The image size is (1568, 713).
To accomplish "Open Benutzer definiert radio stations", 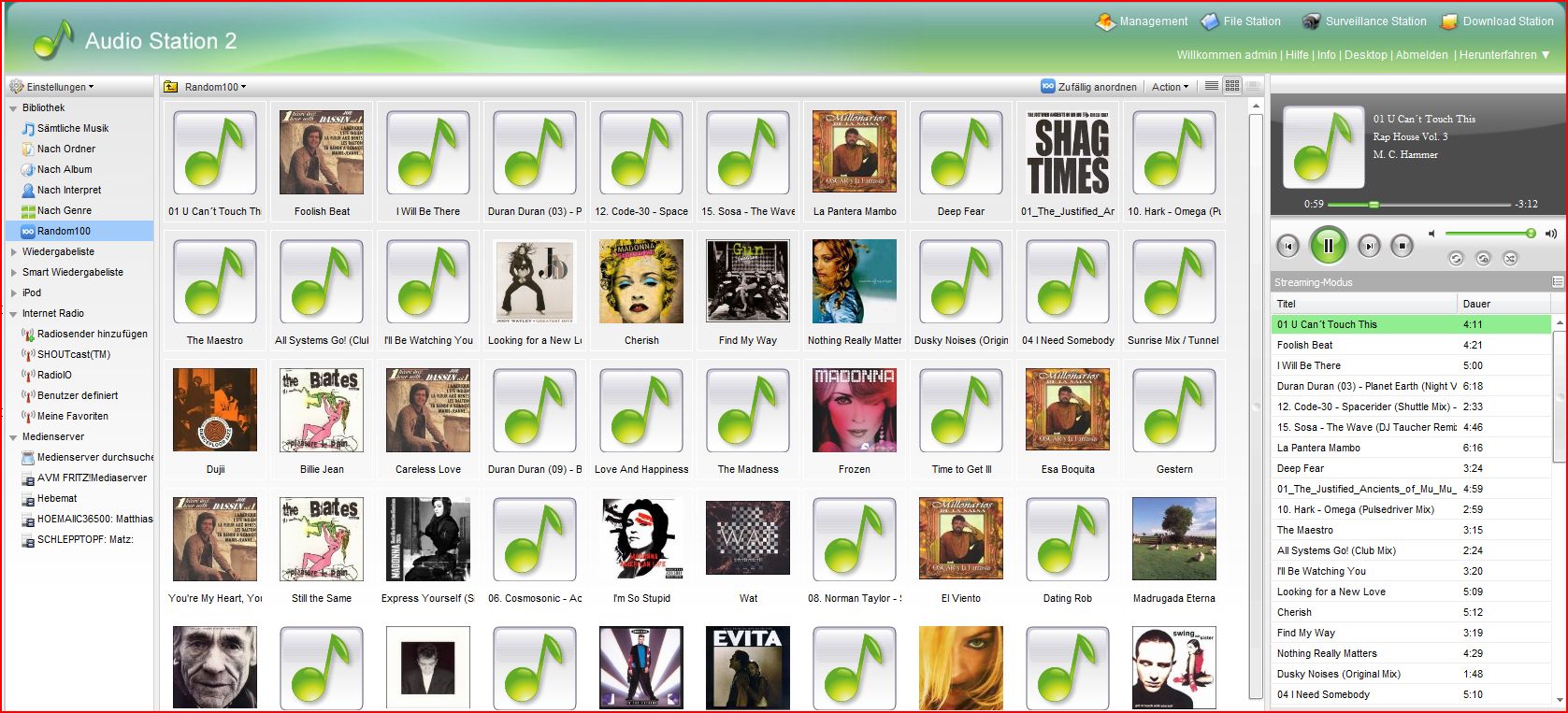I will 78,395.
